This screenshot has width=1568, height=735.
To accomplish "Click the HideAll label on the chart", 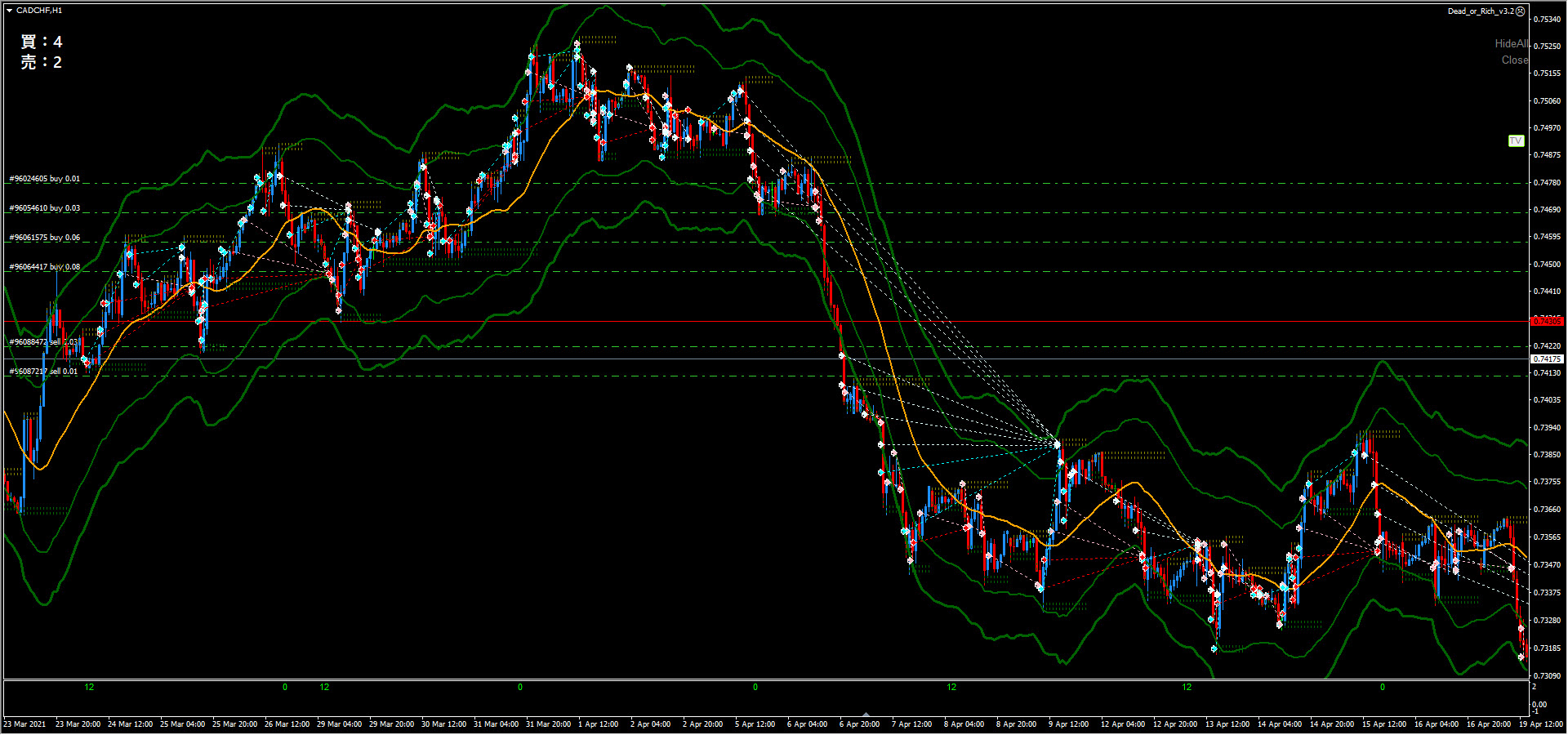I will click(1511, 44).
